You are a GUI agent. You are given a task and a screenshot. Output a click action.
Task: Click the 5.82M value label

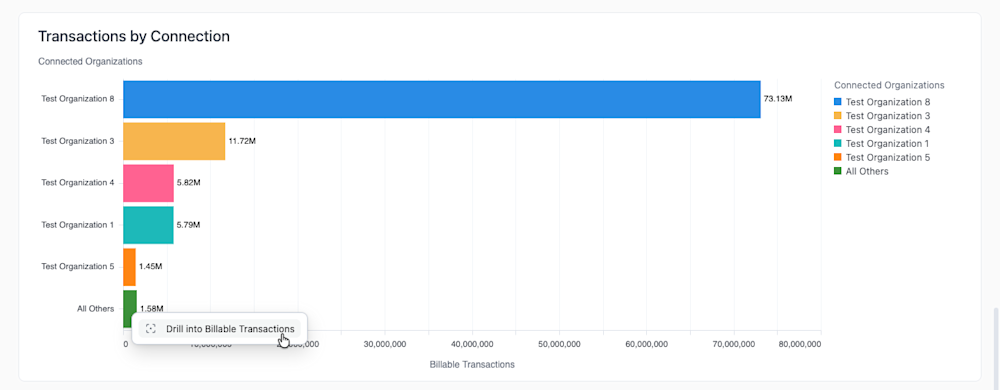tap(189, 183)
